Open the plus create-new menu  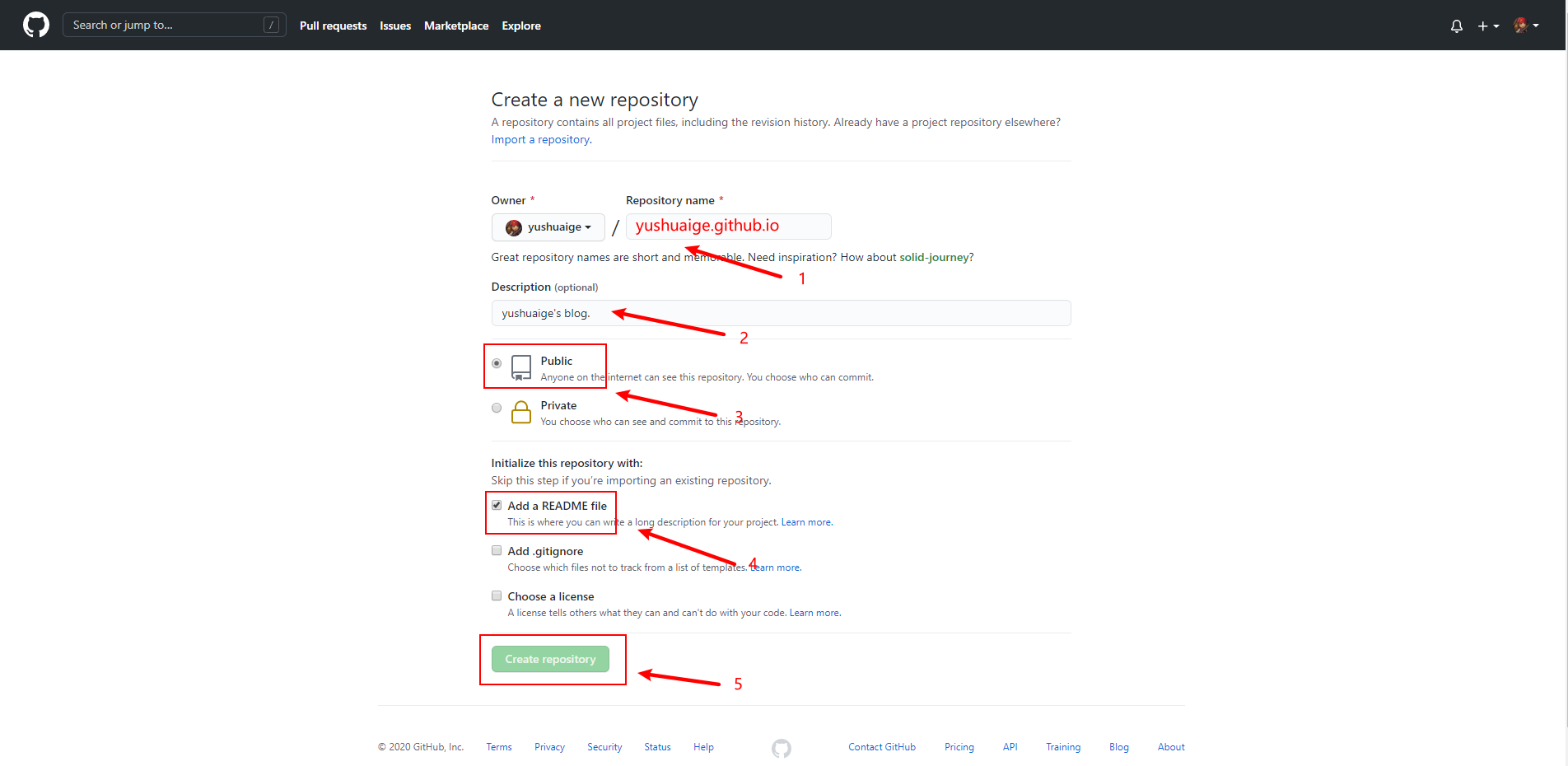pos(1488,26)
